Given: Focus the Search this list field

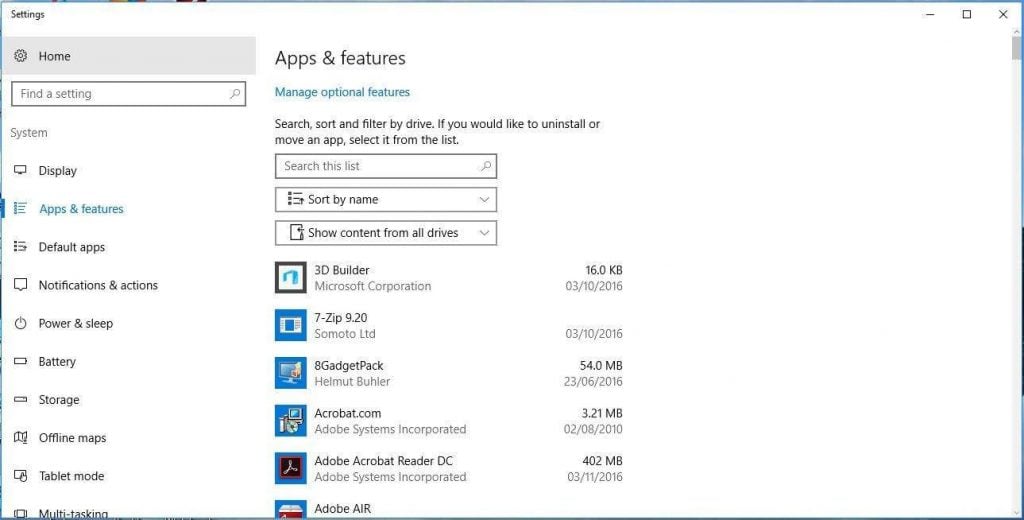Looking at the screenshot, I should coord(386,166).
